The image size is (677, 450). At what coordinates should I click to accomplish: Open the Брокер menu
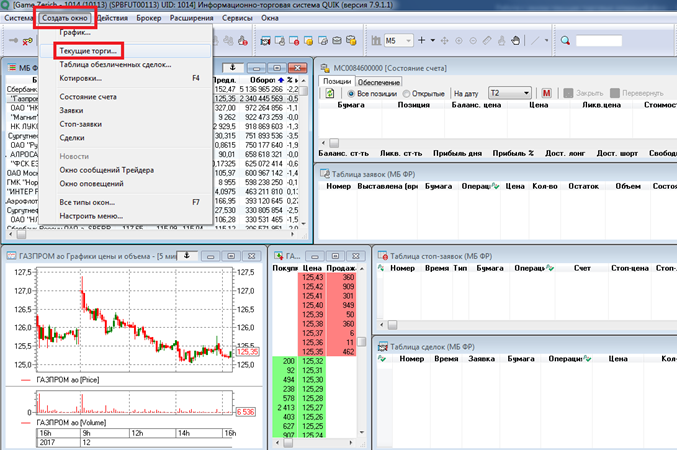point(149,18)
